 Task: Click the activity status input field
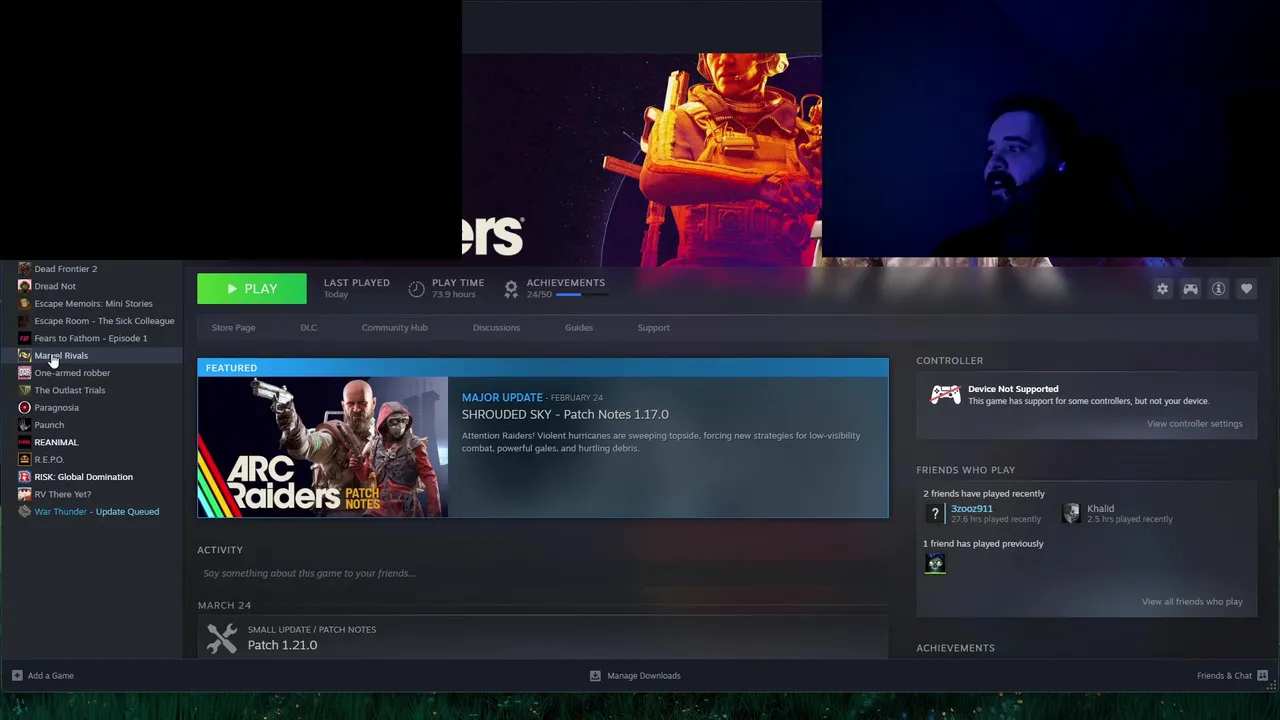(542, 574)
